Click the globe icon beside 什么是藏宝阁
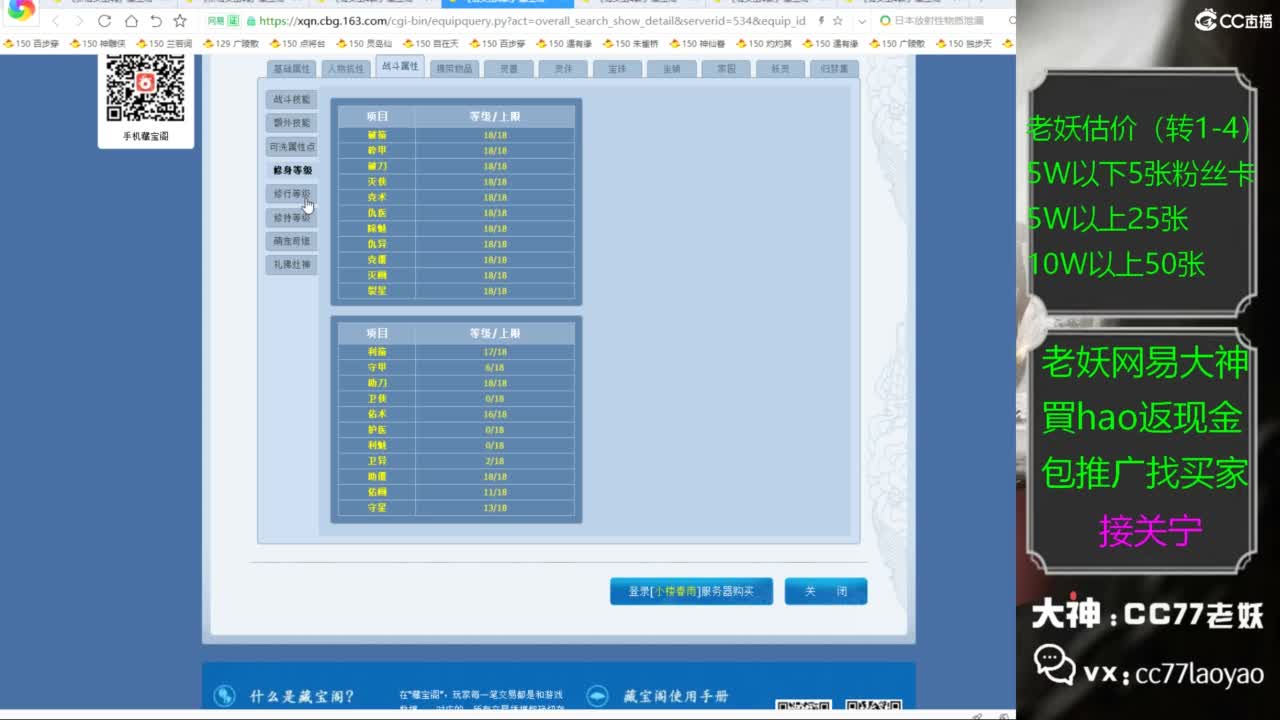1280x720 pixels. click(225, 696)
